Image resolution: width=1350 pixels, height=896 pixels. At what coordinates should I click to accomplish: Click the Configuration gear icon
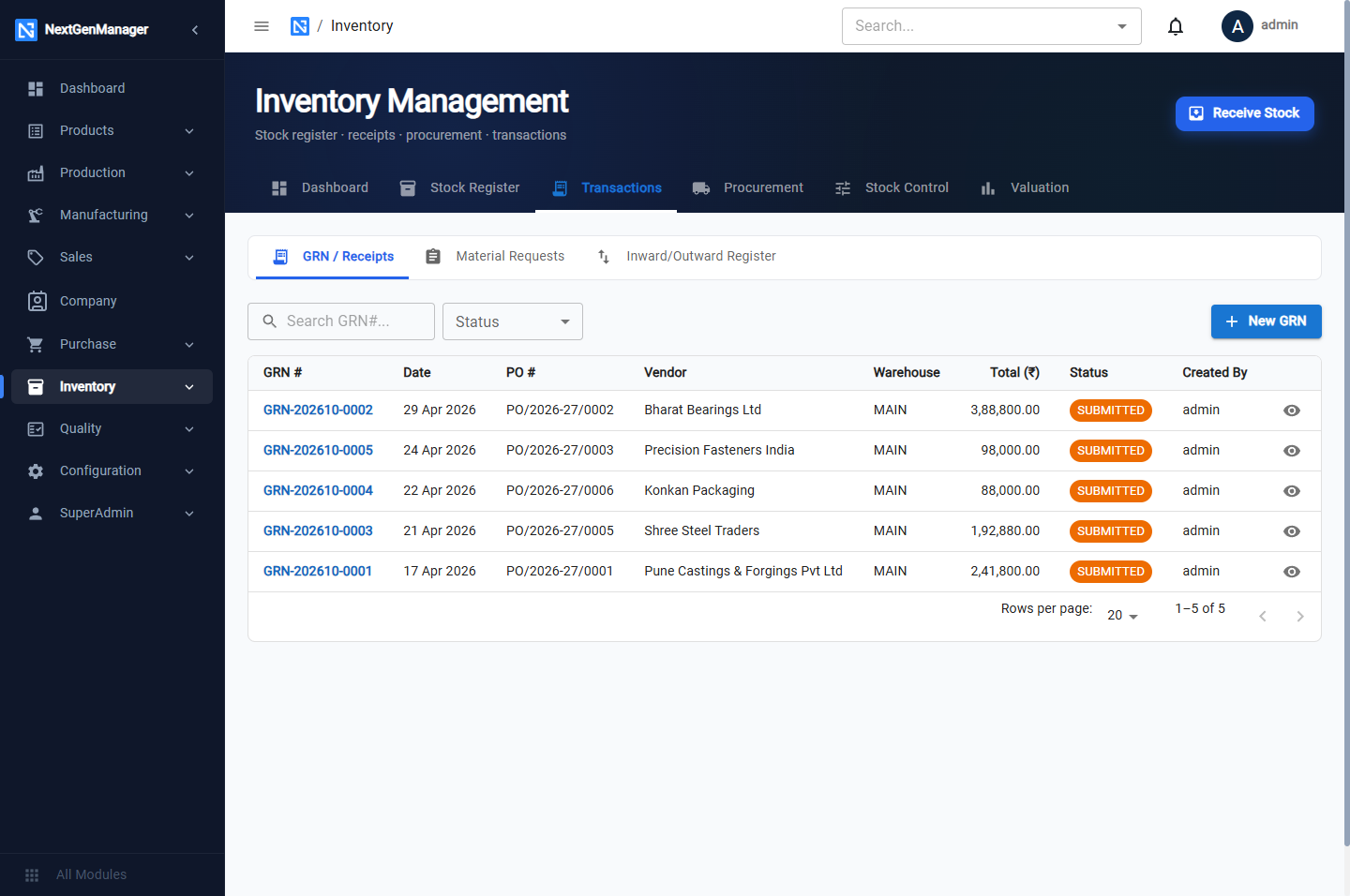(x=36, y=470)
